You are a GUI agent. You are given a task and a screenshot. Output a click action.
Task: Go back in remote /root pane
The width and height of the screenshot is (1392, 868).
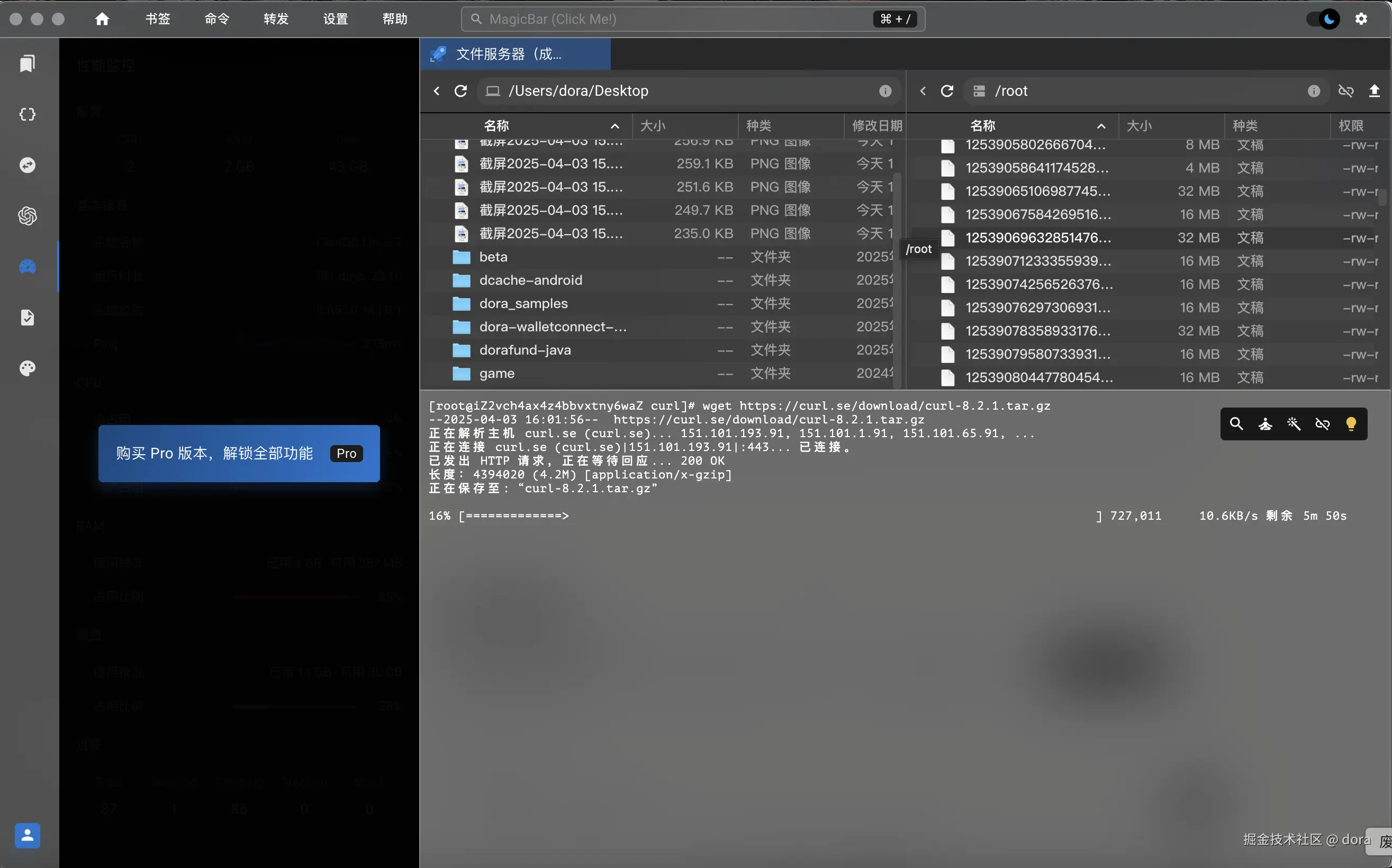tap(923, 91)
